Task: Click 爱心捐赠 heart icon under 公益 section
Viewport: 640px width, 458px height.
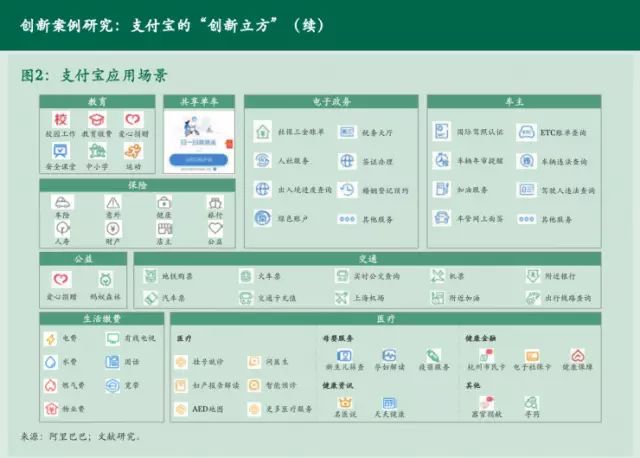Action: point(61,279)
